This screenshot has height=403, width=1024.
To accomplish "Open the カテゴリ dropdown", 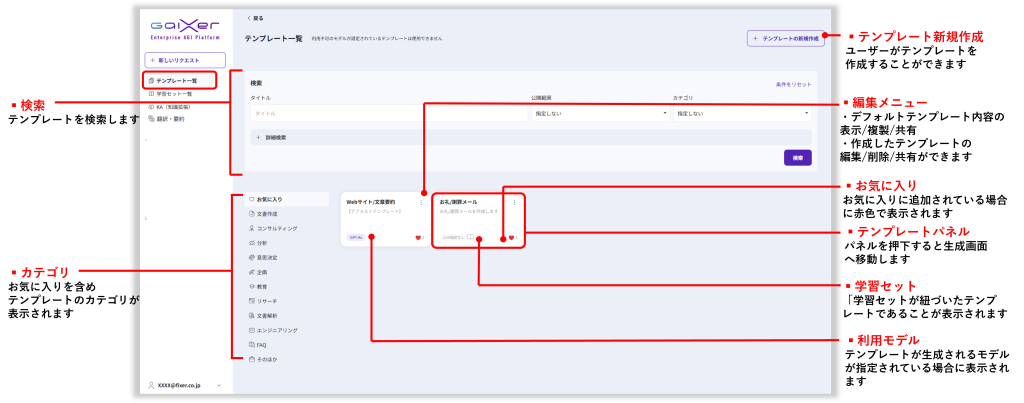I will 741,114.
